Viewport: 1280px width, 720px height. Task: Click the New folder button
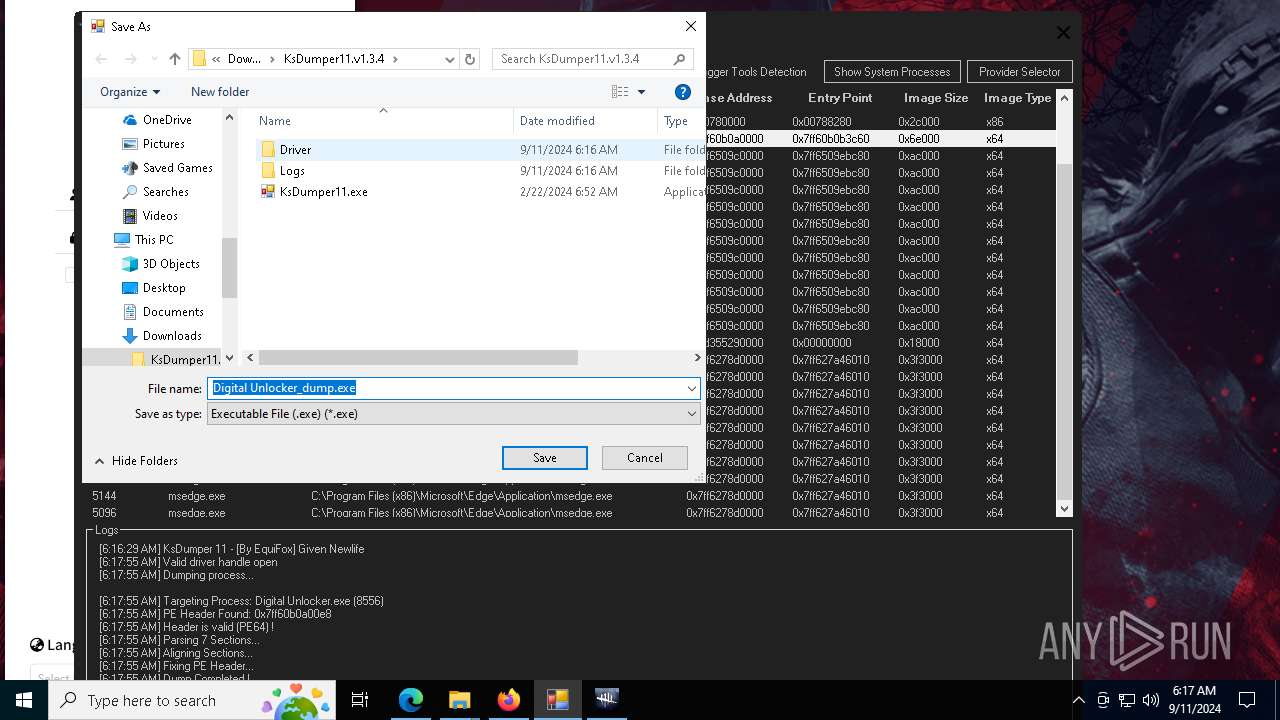tap(220, 92)
